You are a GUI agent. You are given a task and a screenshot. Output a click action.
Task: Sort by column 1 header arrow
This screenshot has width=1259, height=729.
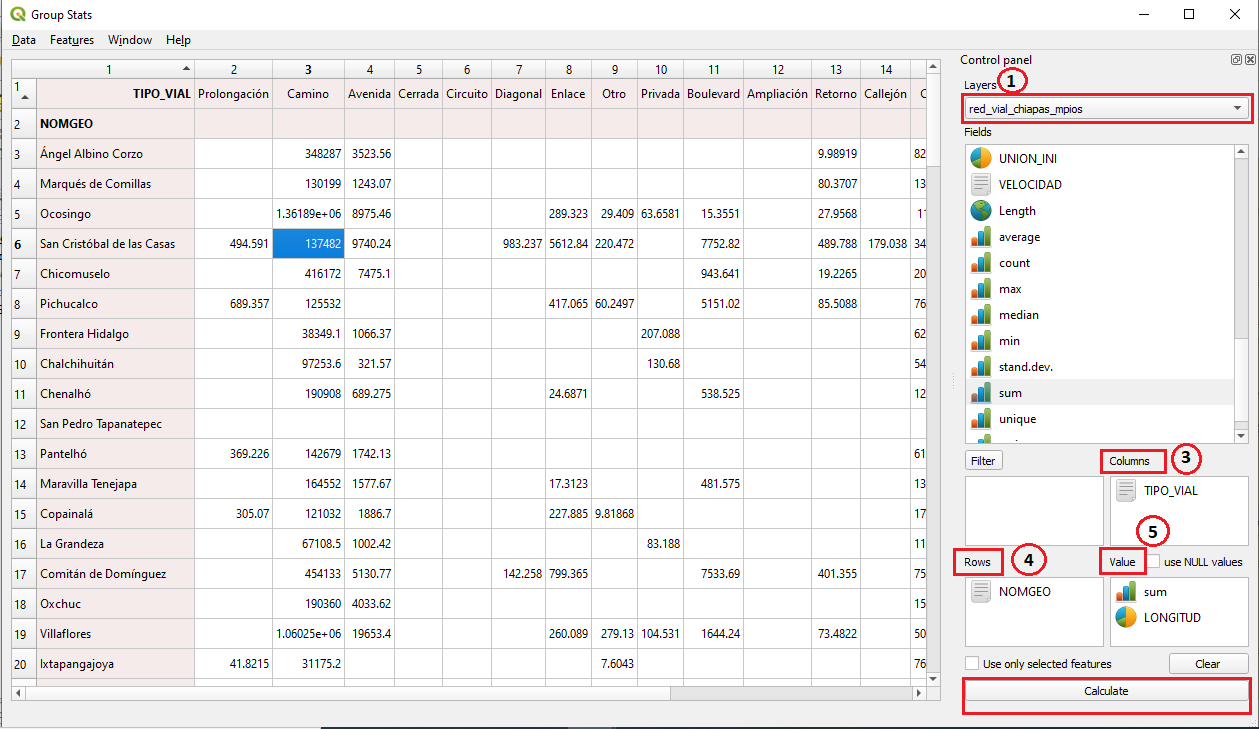tap(186, 69)
